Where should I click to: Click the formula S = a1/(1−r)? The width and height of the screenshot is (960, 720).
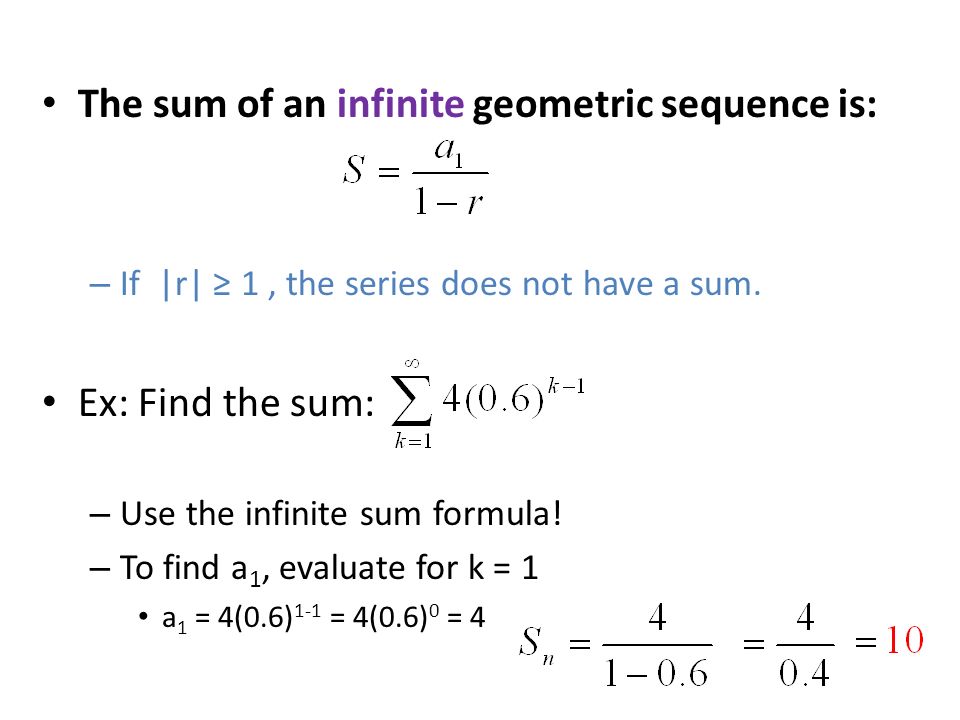tap(415, 176)
